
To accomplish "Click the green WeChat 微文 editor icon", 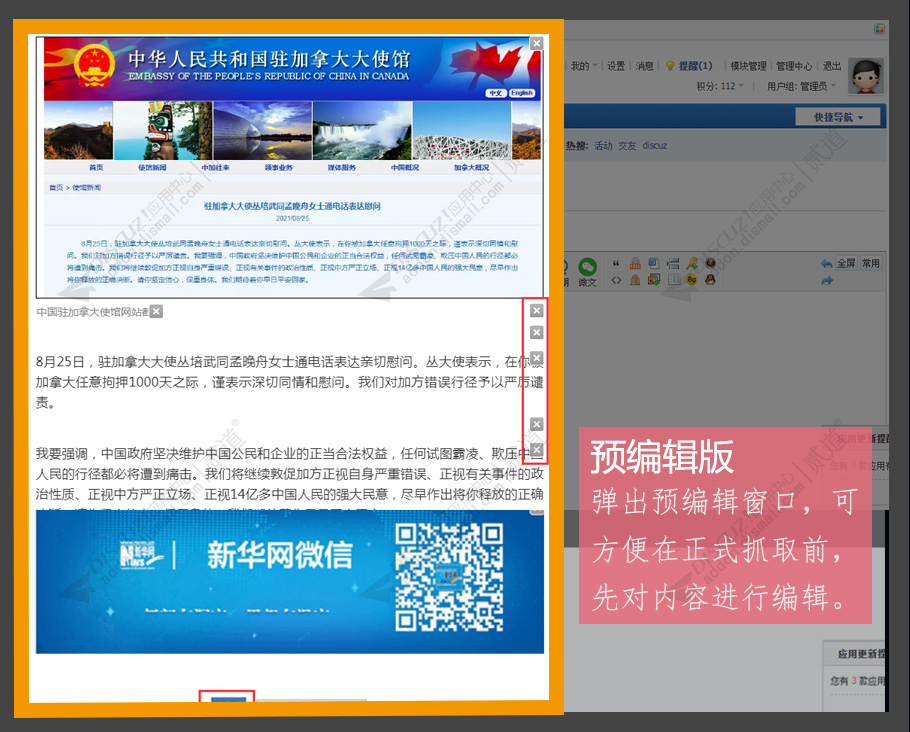I will coord(587,272).
